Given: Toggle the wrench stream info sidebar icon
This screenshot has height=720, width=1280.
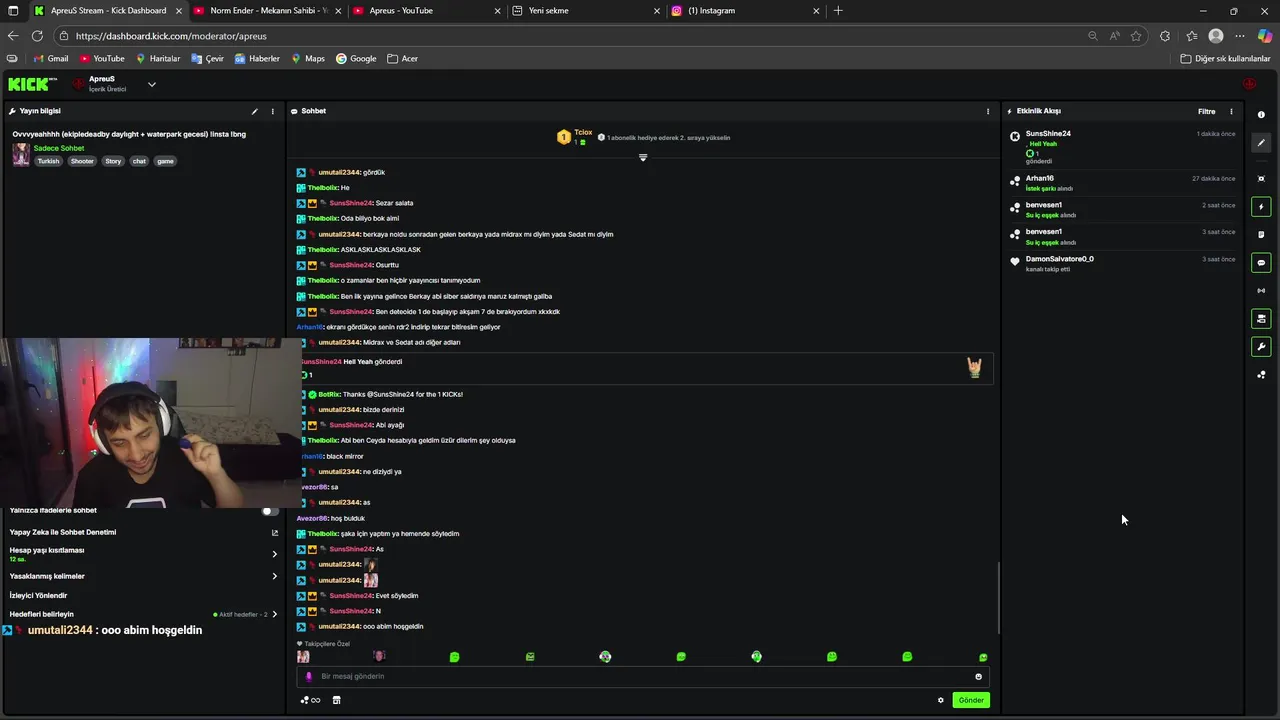Looking at the screenshot, I should (x=1261, y=347).
